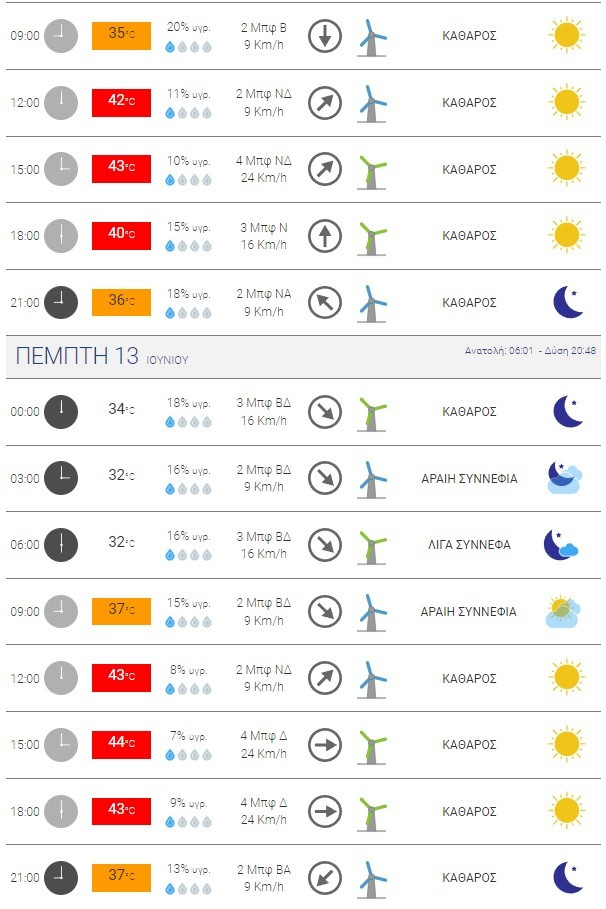
Task: Click the humidity droplets under 20% υγρ.
Action: [x=188, y=47]
